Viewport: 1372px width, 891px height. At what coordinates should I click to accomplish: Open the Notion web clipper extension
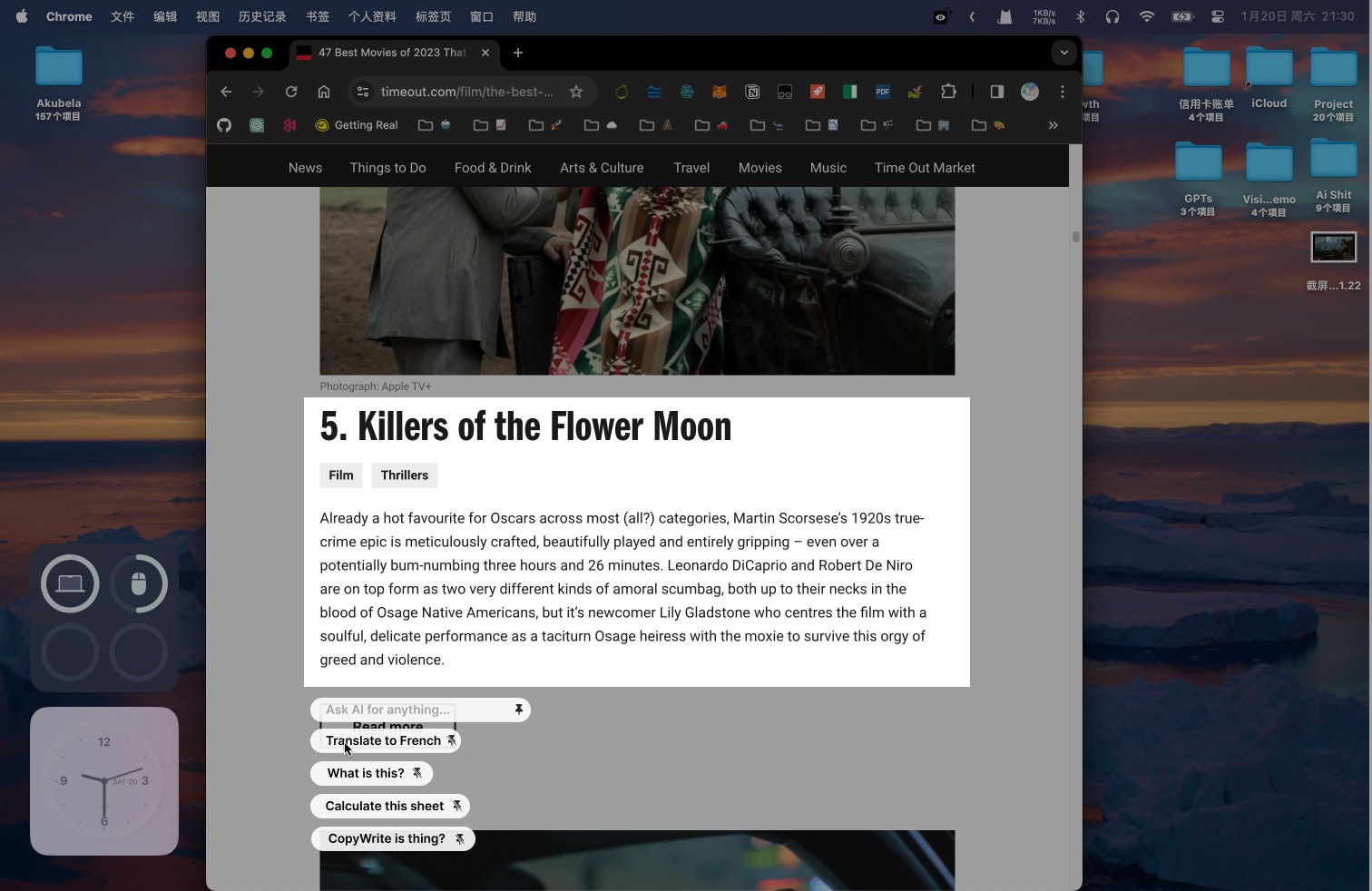tap(752, 92)
